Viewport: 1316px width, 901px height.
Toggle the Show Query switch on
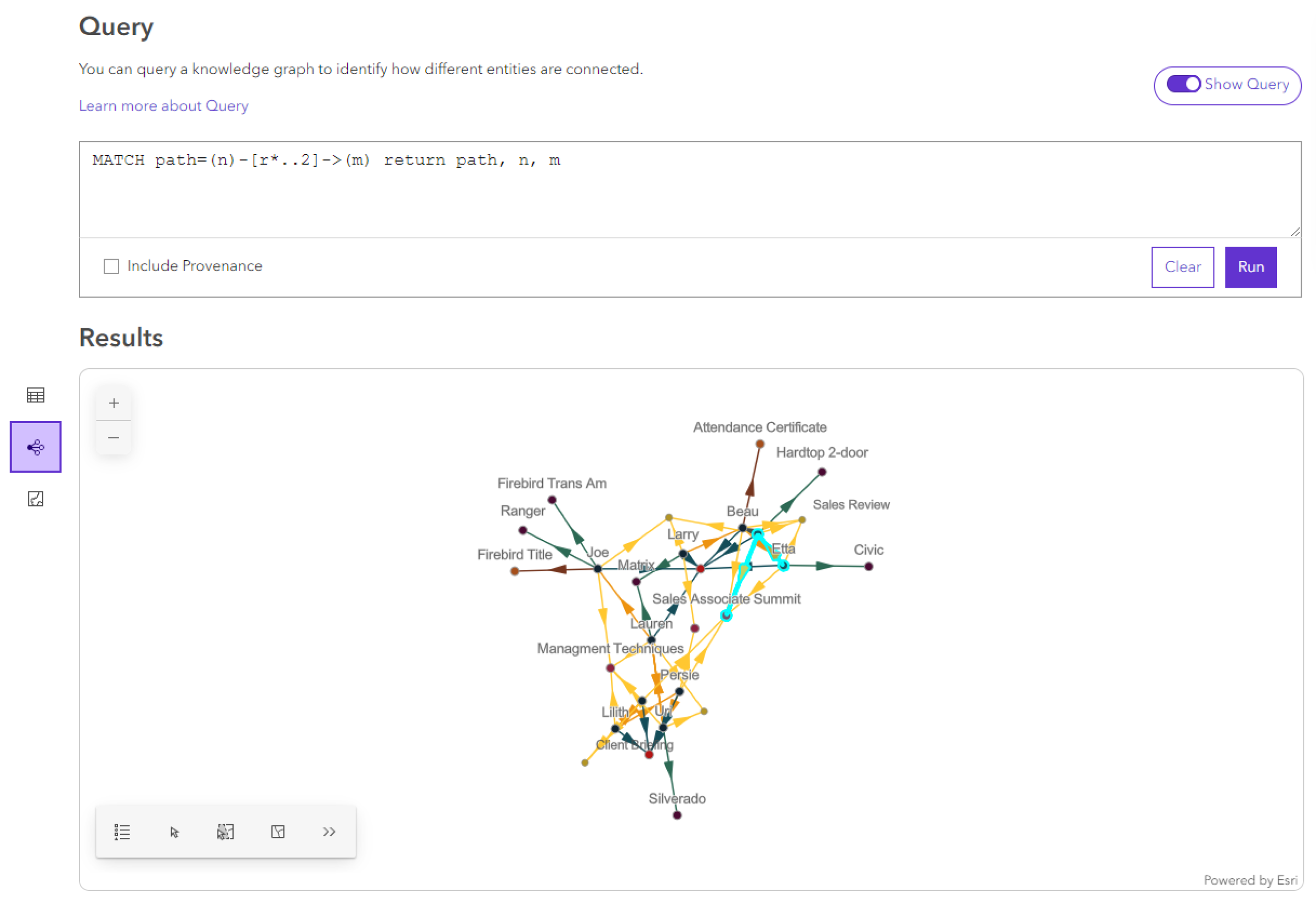tap(1183, 85)
